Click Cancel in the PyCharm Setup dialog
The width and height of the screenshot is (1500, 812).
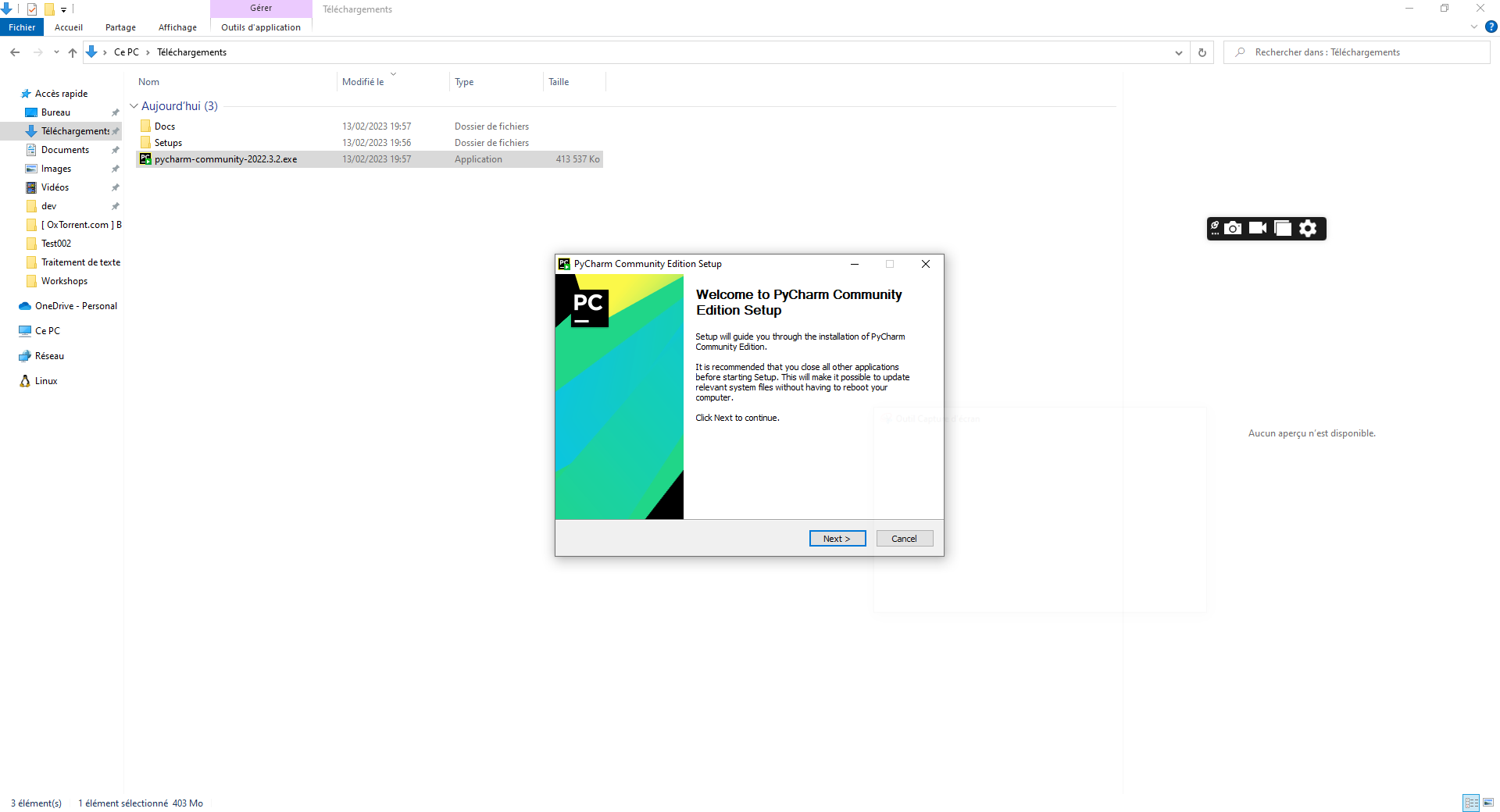tap(904, 539)
